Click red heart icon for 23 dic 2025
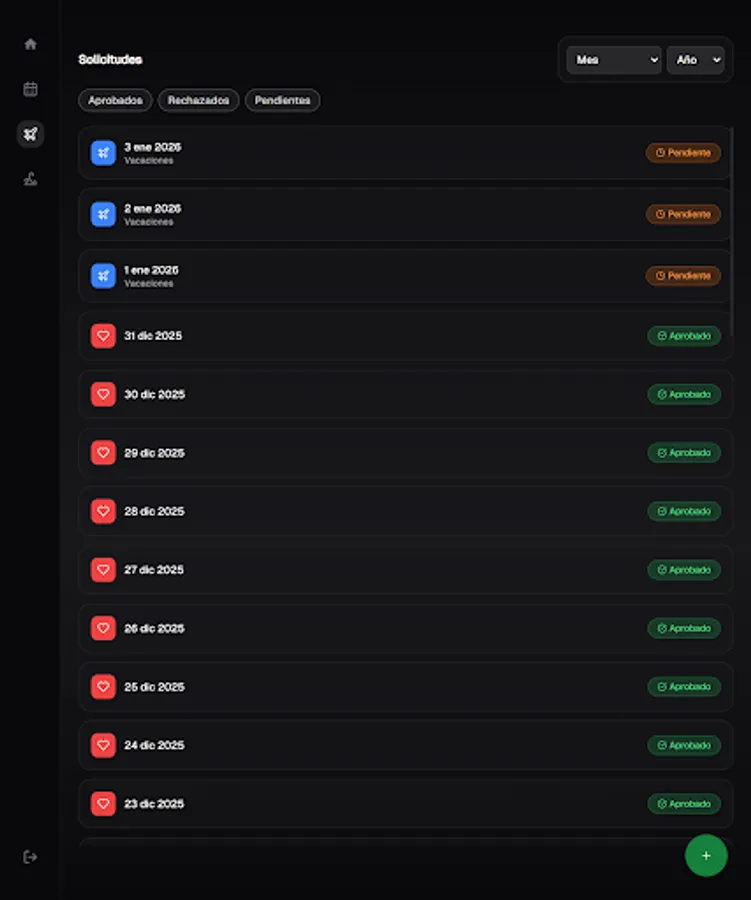751x900 pixels. (103, 804)
